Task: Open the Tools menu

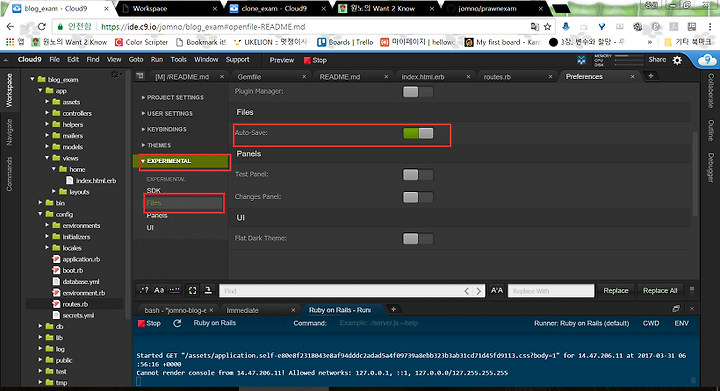Action: coord(178,60)
